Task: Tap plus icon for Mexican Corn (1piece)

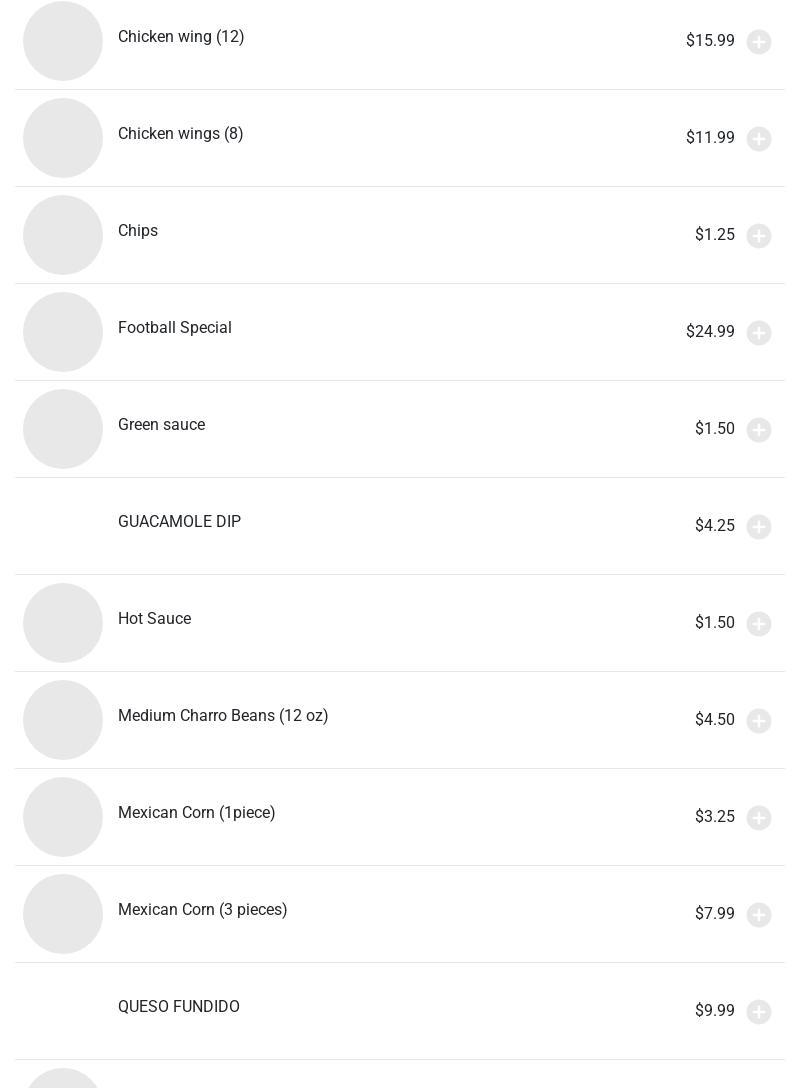Action: (758, 818)
